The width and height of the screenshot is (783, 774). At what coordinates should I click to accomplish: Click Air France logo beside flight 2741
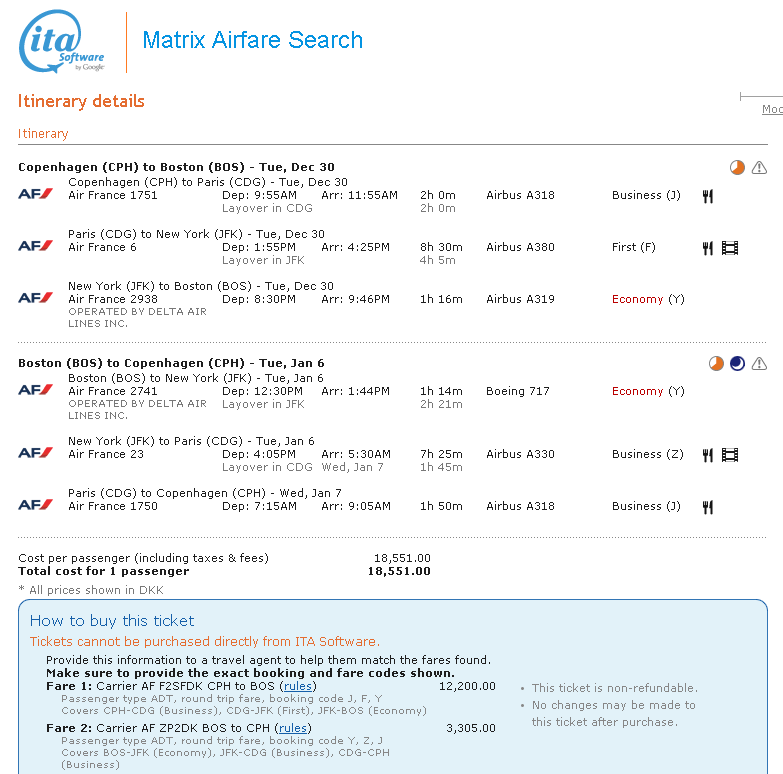35,389
